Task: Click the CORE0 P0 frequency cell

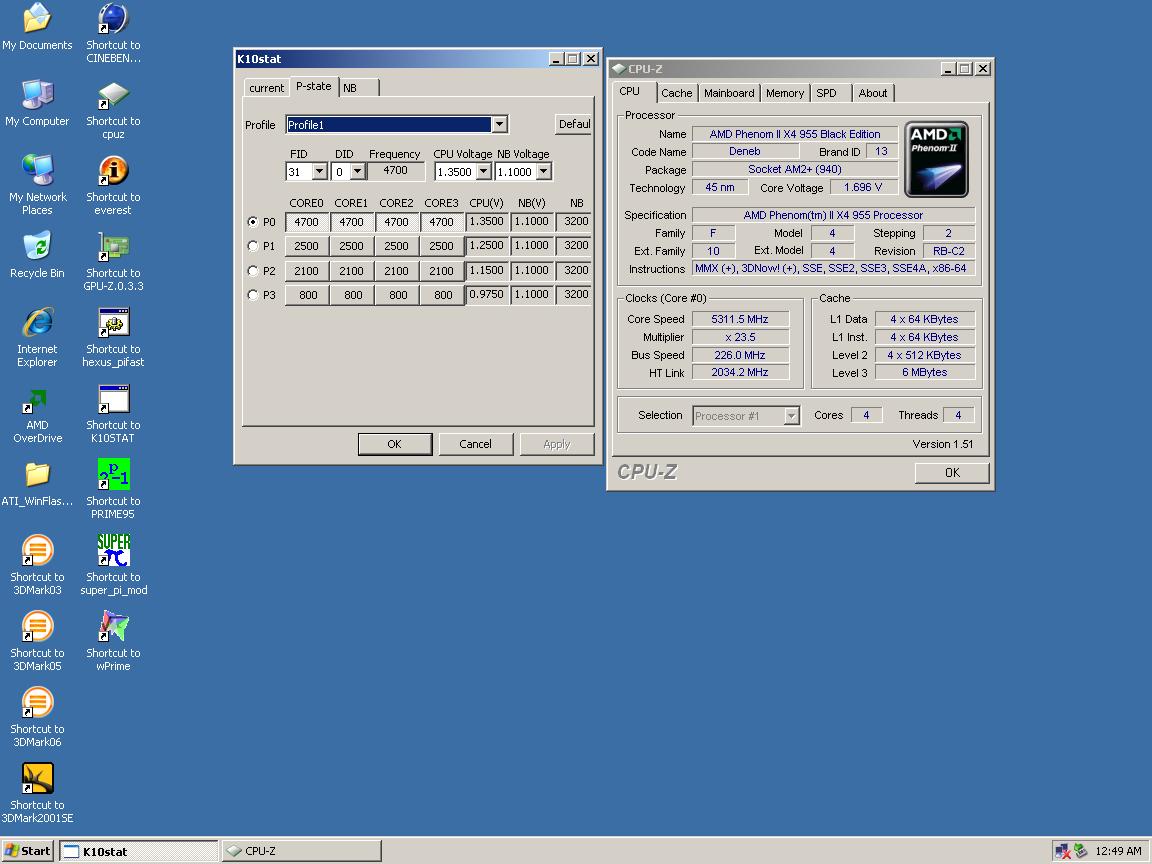Action: (307, 222)
